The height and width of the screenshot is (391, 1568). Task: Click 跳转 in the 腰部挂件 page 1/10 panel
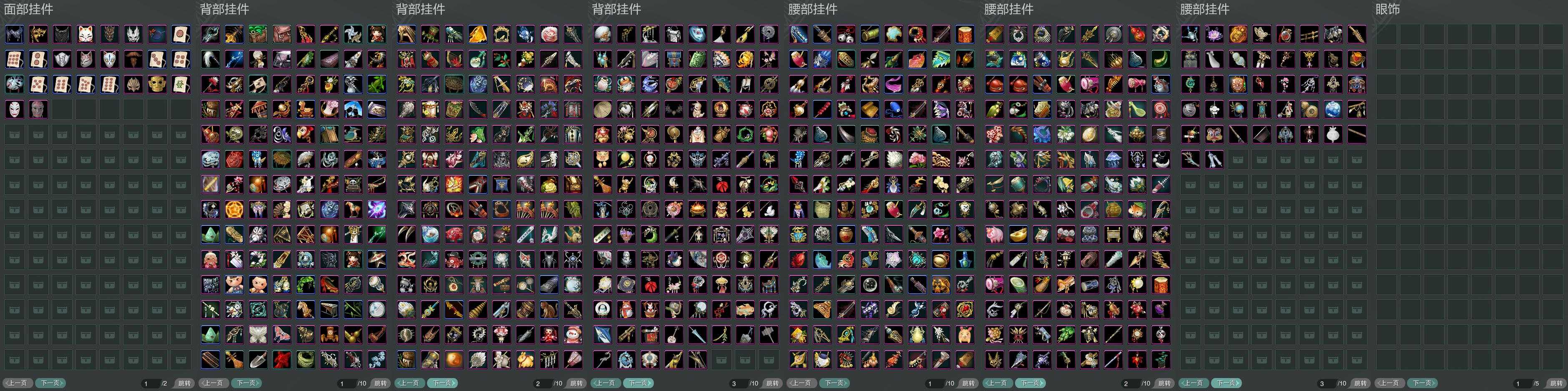968,383
